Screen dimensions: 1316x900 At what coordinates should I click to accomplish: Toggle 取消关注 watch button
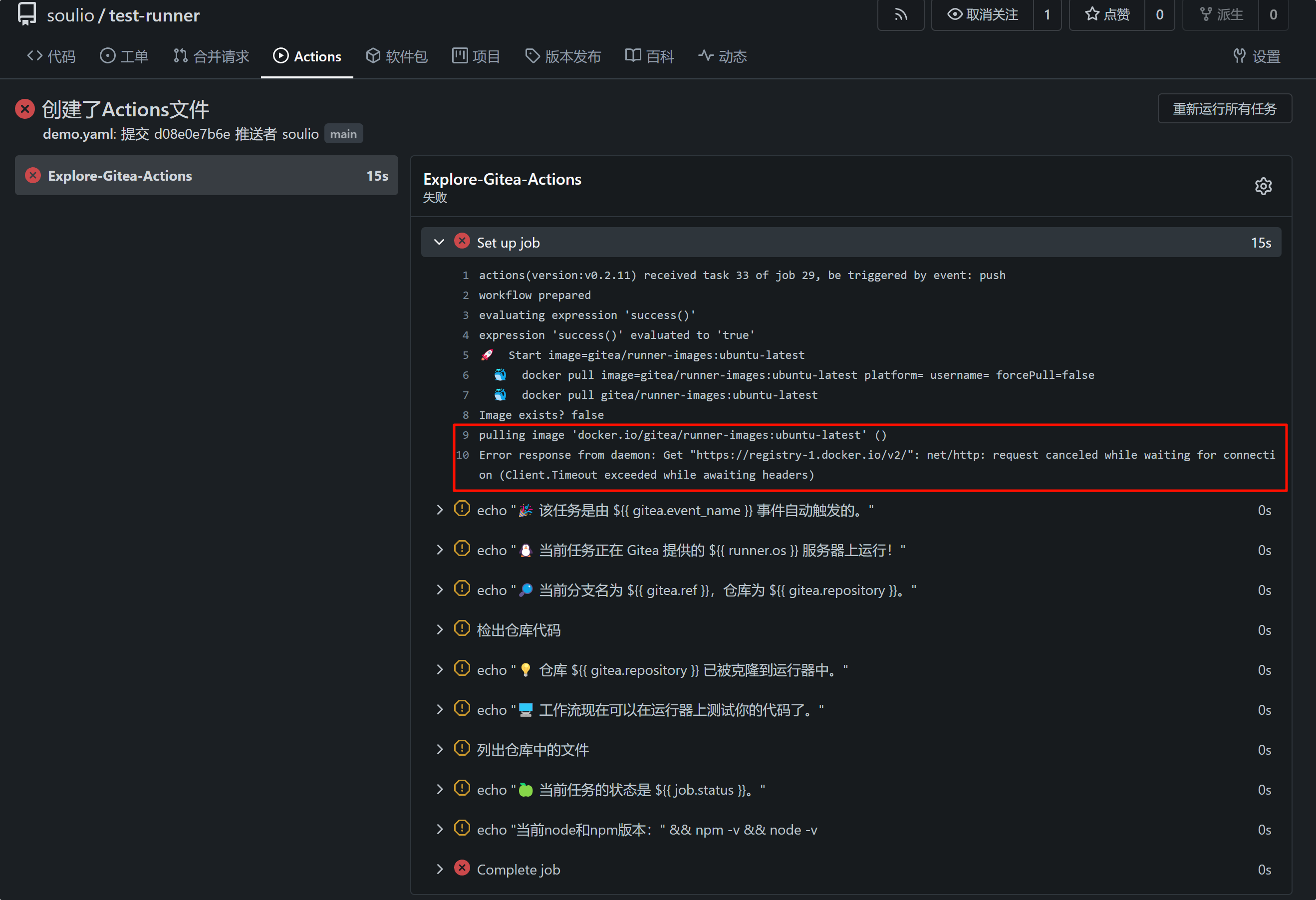point(983,15)
